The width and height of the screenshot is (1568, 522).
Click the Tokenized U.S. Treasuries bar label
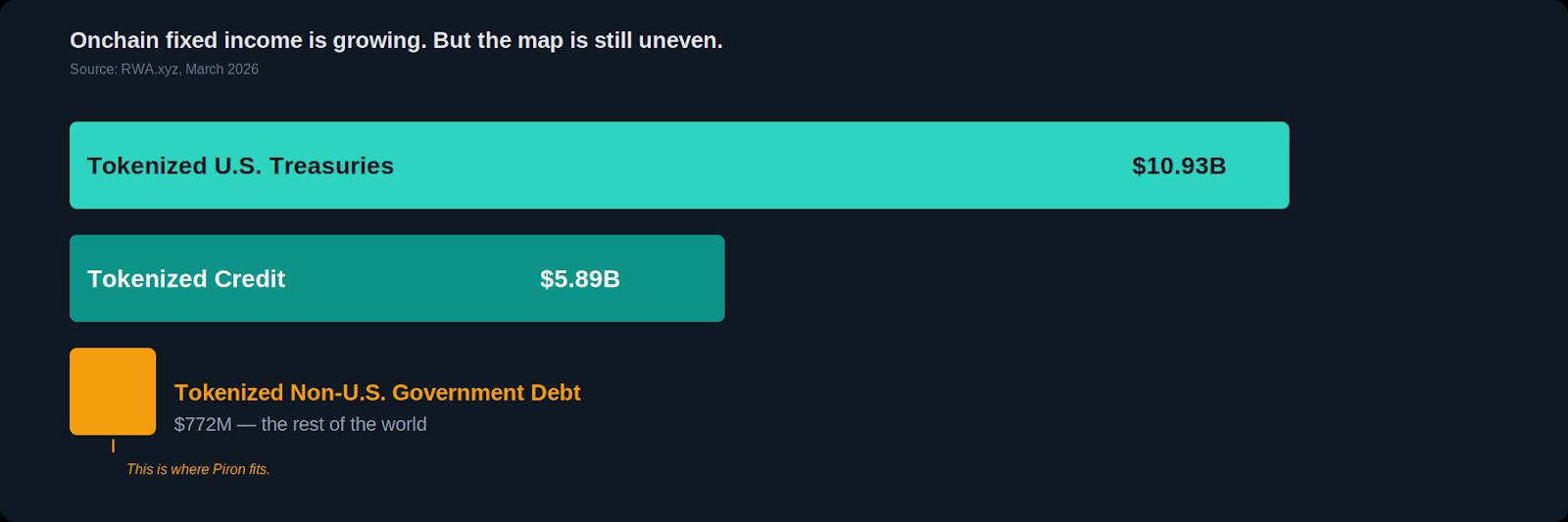tap(240, 166)
